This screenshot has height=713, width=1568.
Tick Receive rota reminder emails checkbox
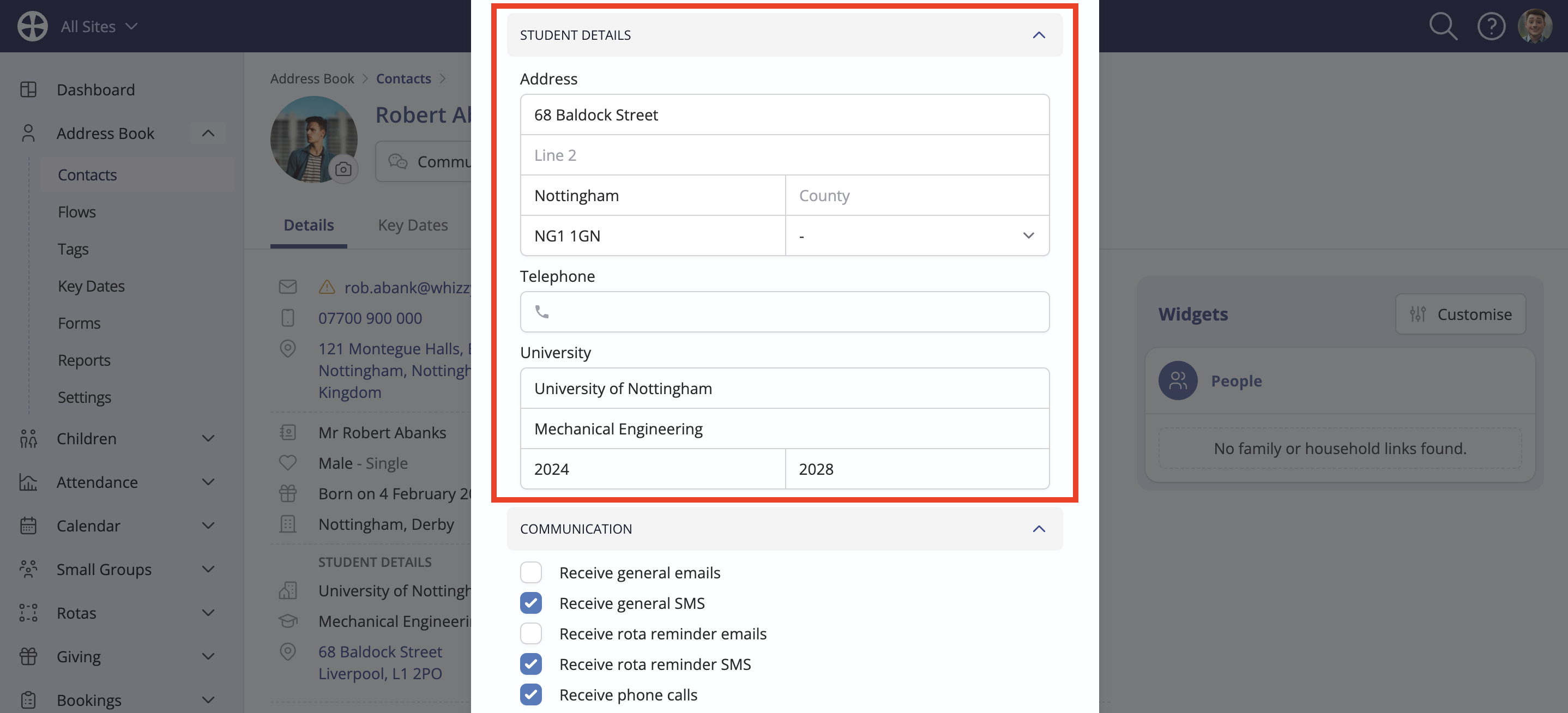tap(531, 633)
